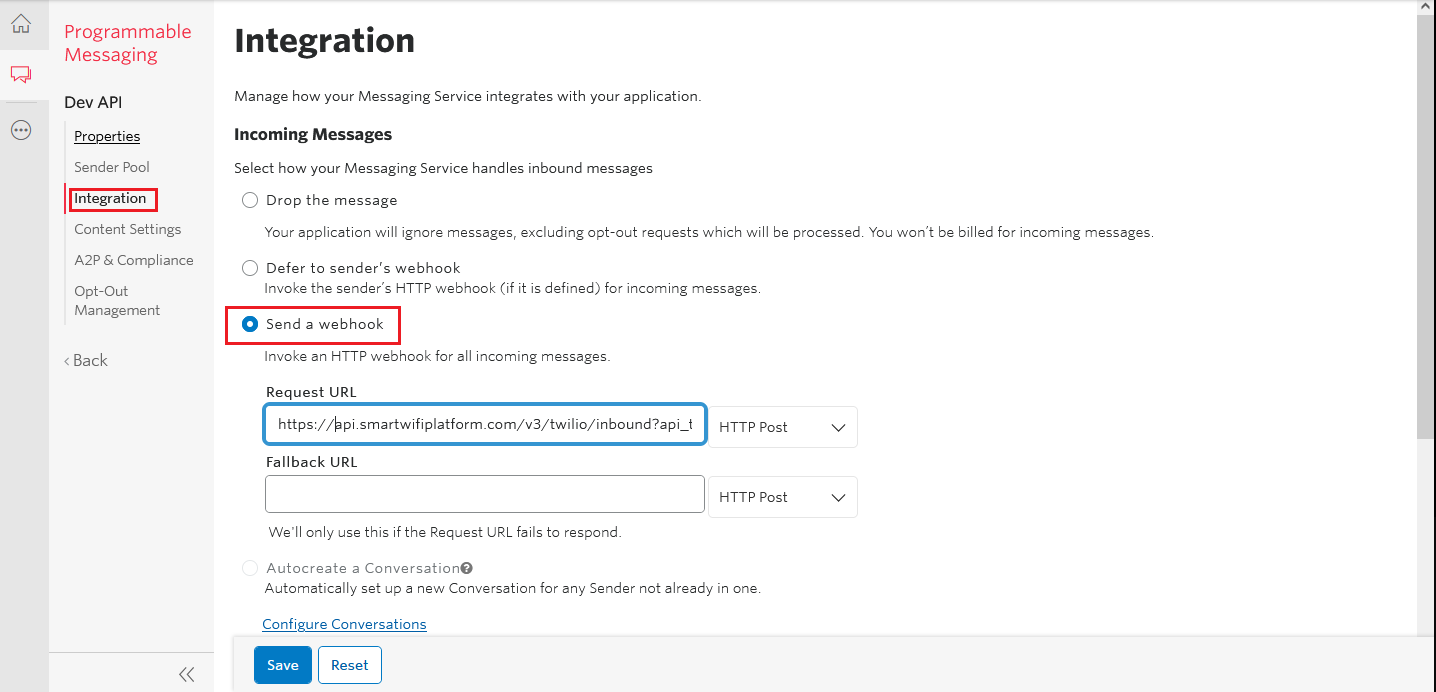Select Drop the message radio button

(x=250, y=200)
